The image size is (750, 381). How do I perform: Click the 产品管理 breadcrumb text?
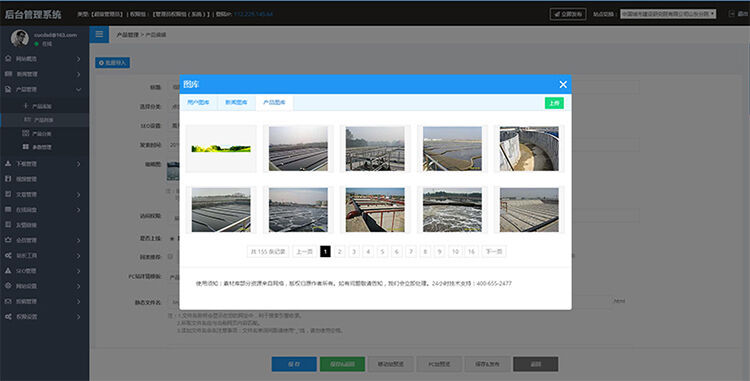pos(127,35)
